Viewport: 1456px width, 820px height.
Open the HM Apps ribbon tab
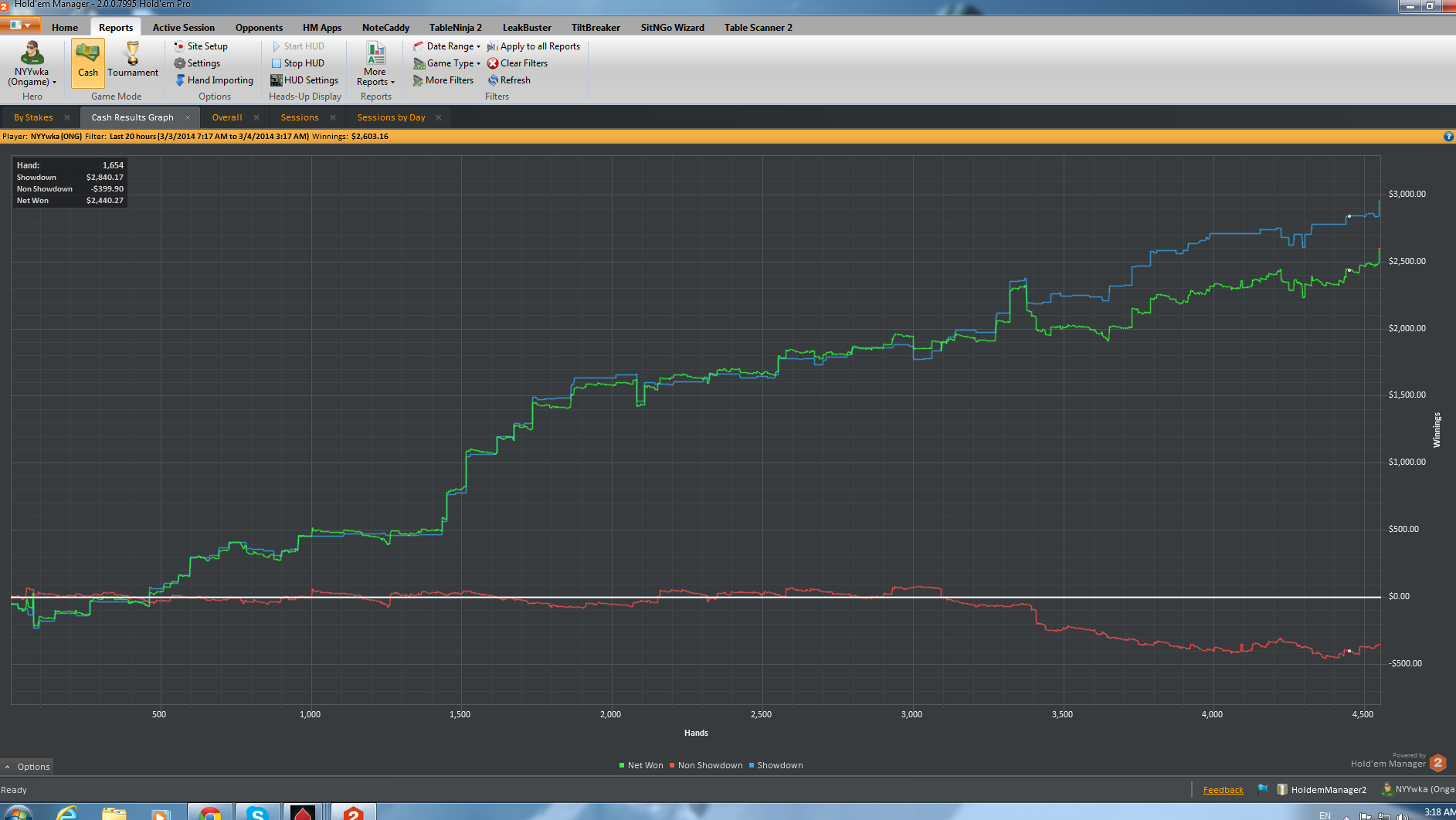(x=322, y=28)
